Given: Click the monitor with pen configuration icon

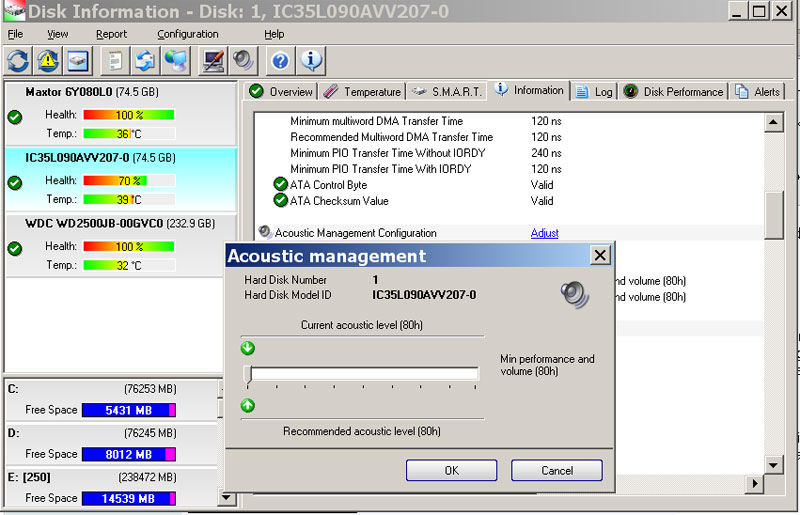Looking at the screenshot, I should click(x=212, y=60).
